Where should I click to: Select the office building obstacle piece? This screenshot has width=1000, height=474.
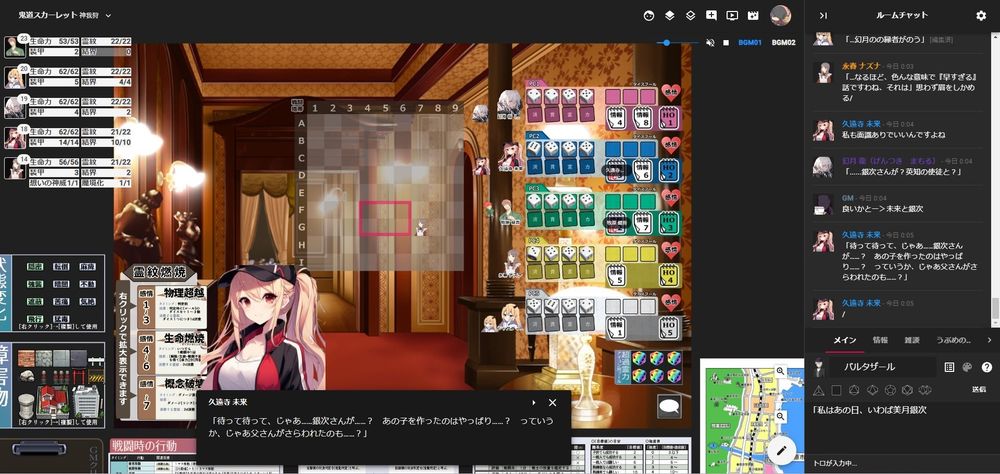[87, 401]
